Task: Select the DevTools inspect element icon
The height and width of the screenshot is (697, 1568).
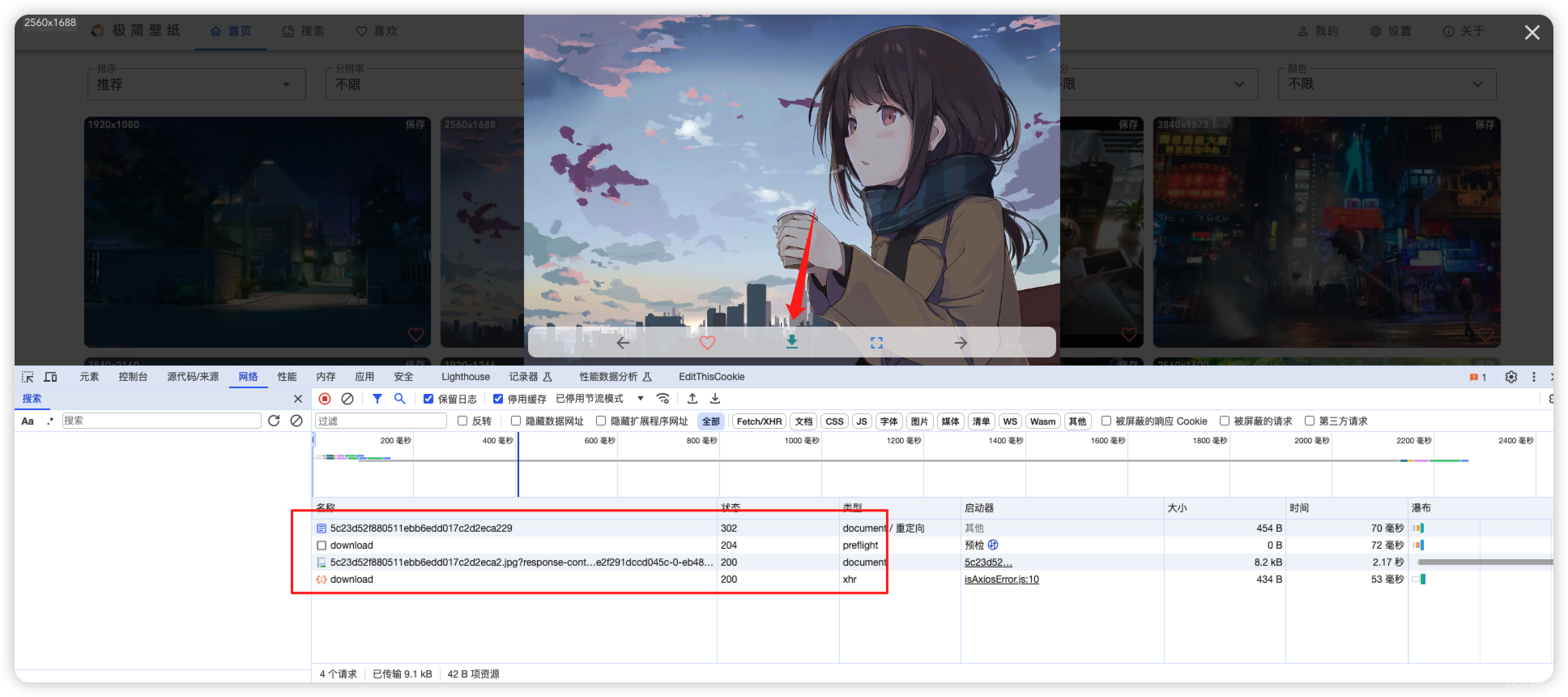Action: (x=28, y=377)
